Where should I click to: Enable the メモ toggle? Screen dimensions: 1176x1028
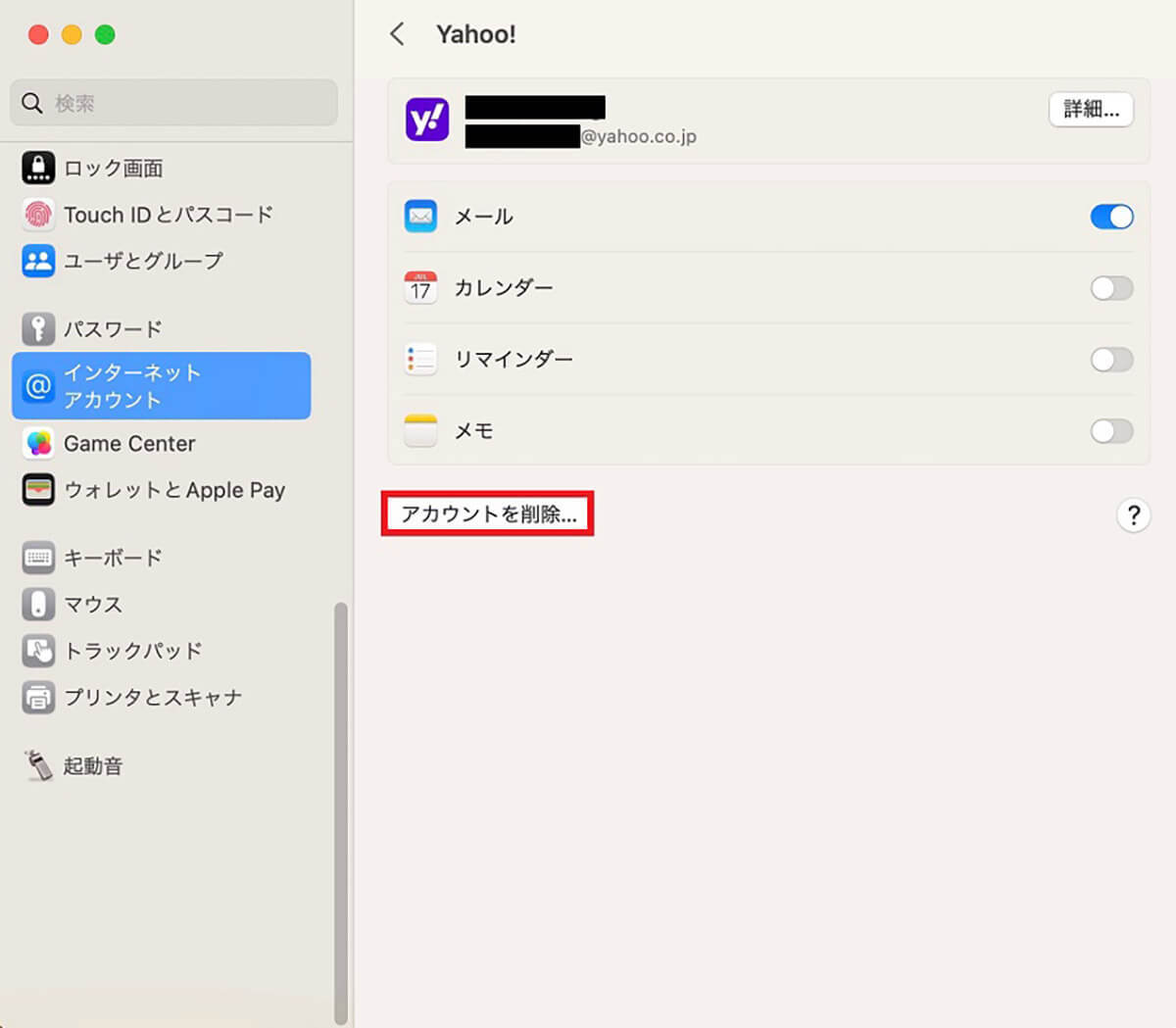pos(1111,431)
